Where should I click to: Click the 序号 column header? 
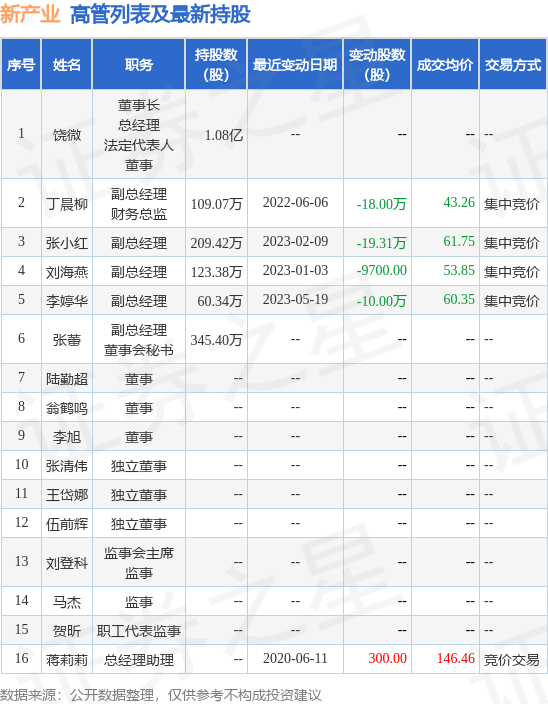[x=21, y=65]
